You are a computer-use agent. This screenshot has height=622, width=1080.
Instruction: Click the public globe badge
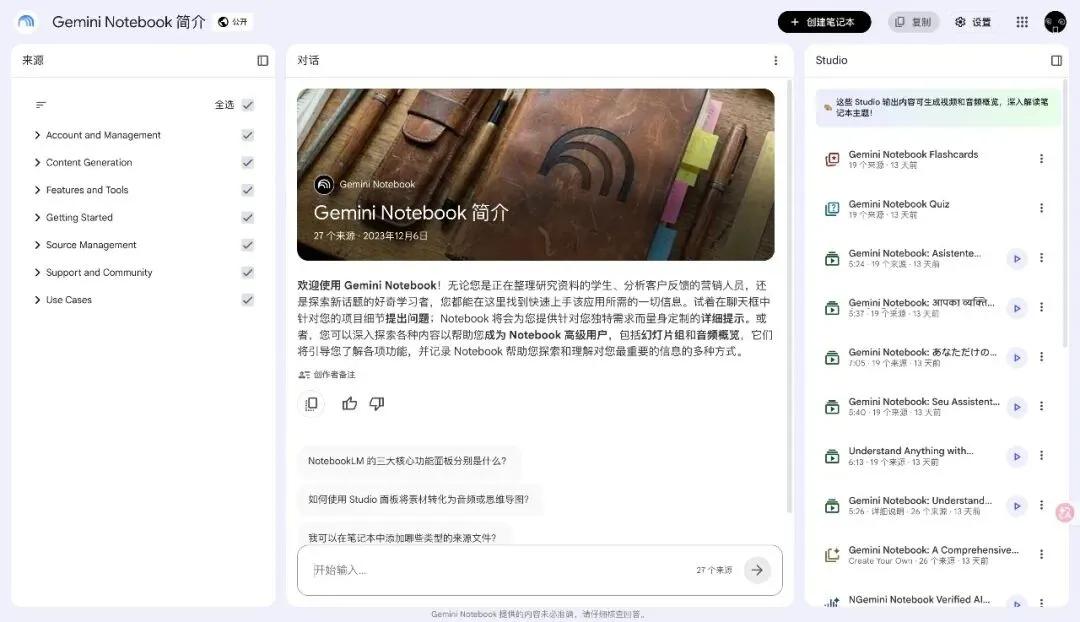[233, 22]
